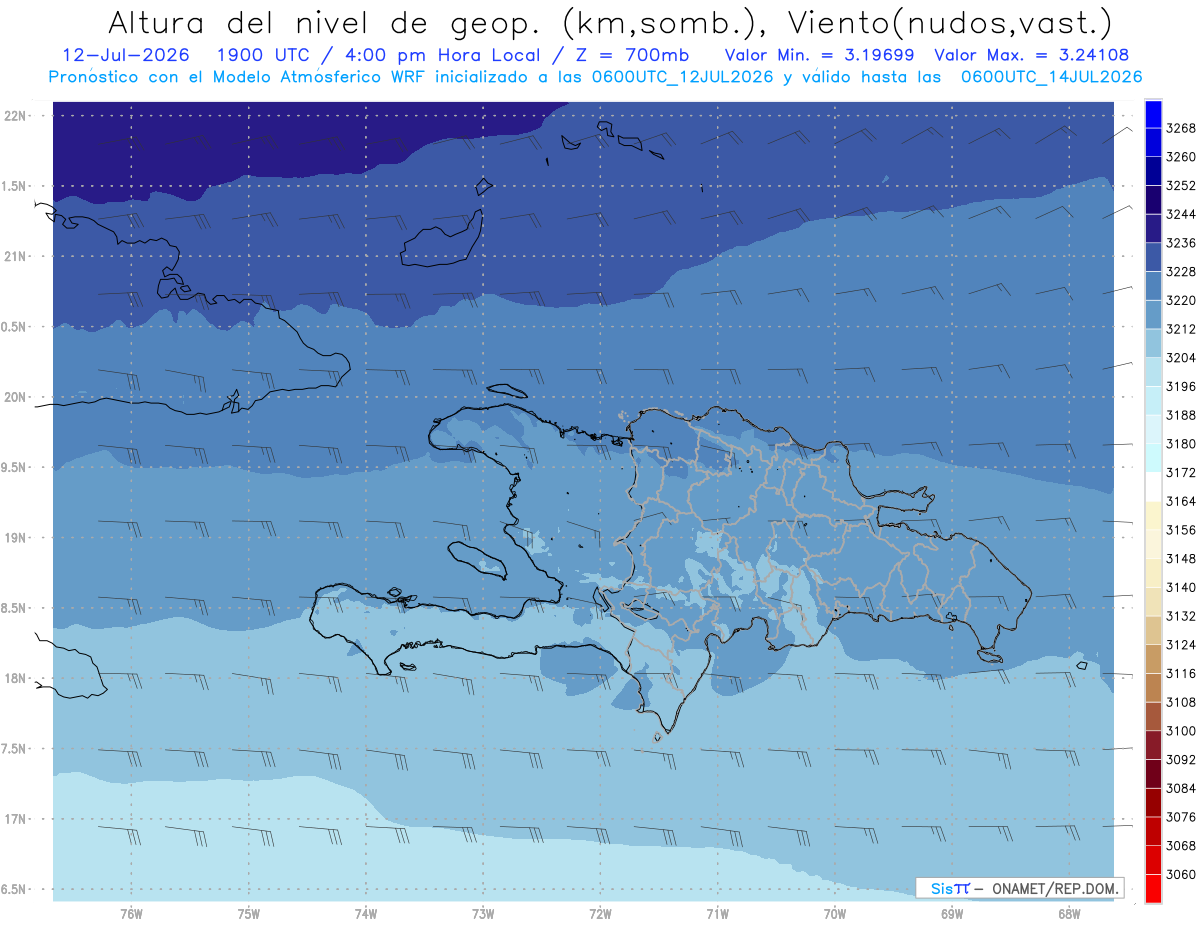Image resolution: width=1200 pixels, height=927 pixels.
Task: Click the 70W longitude label
Action: pyautogui.click(x=835, y=913)
